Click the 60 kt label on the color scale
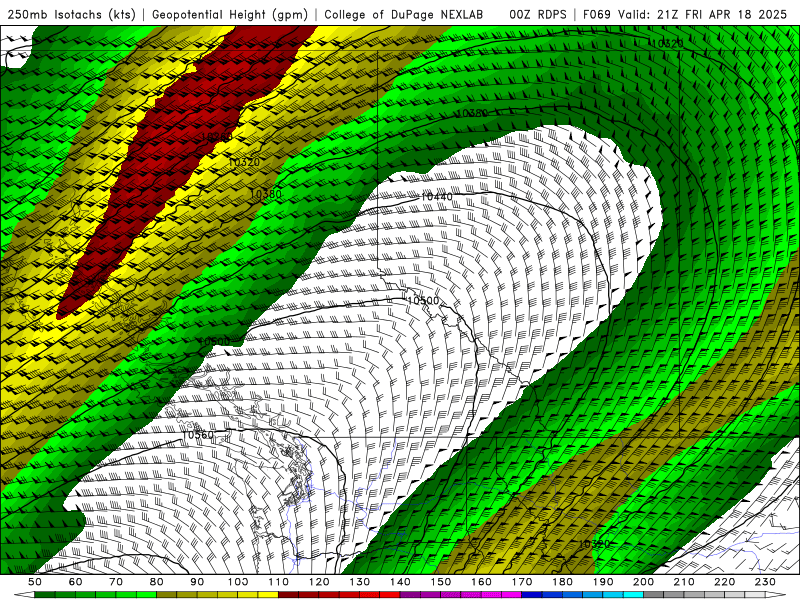This screenshot has height=600, width=800. click(x=75, y=582)
